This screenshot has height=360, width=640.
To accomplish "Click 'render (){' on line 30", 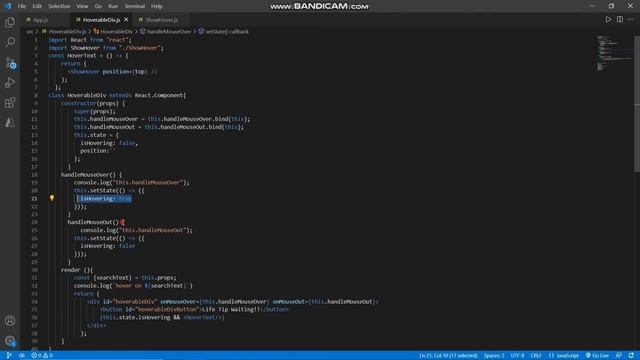I will pyautogui.click(x=77, y=270).
